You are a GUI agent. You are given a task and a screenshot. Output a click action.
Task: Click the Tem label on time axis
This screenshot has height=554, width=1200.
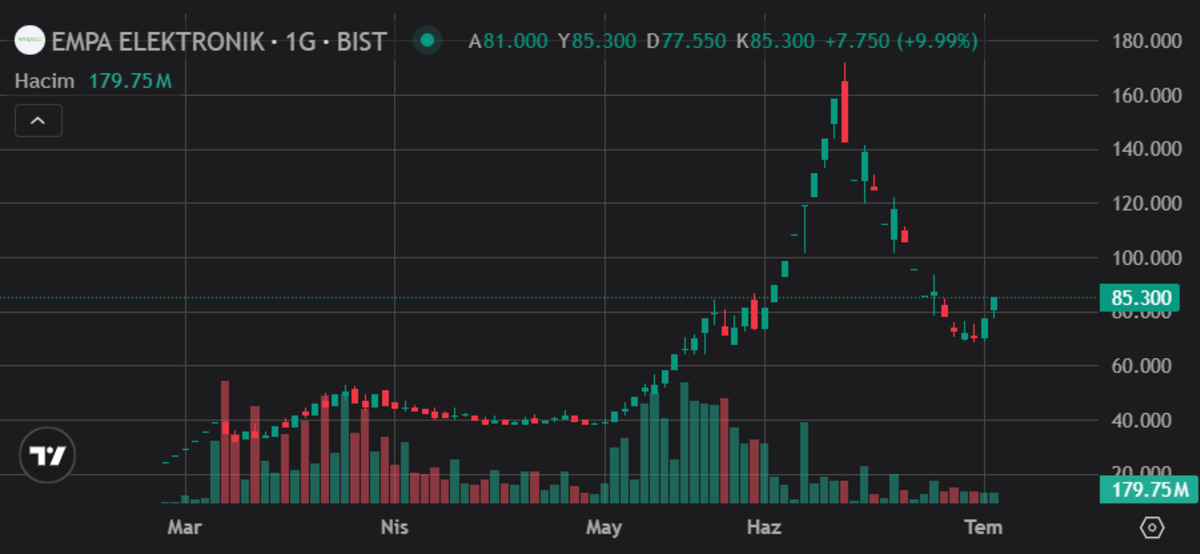pyautogui.click(x=982, y=526)
